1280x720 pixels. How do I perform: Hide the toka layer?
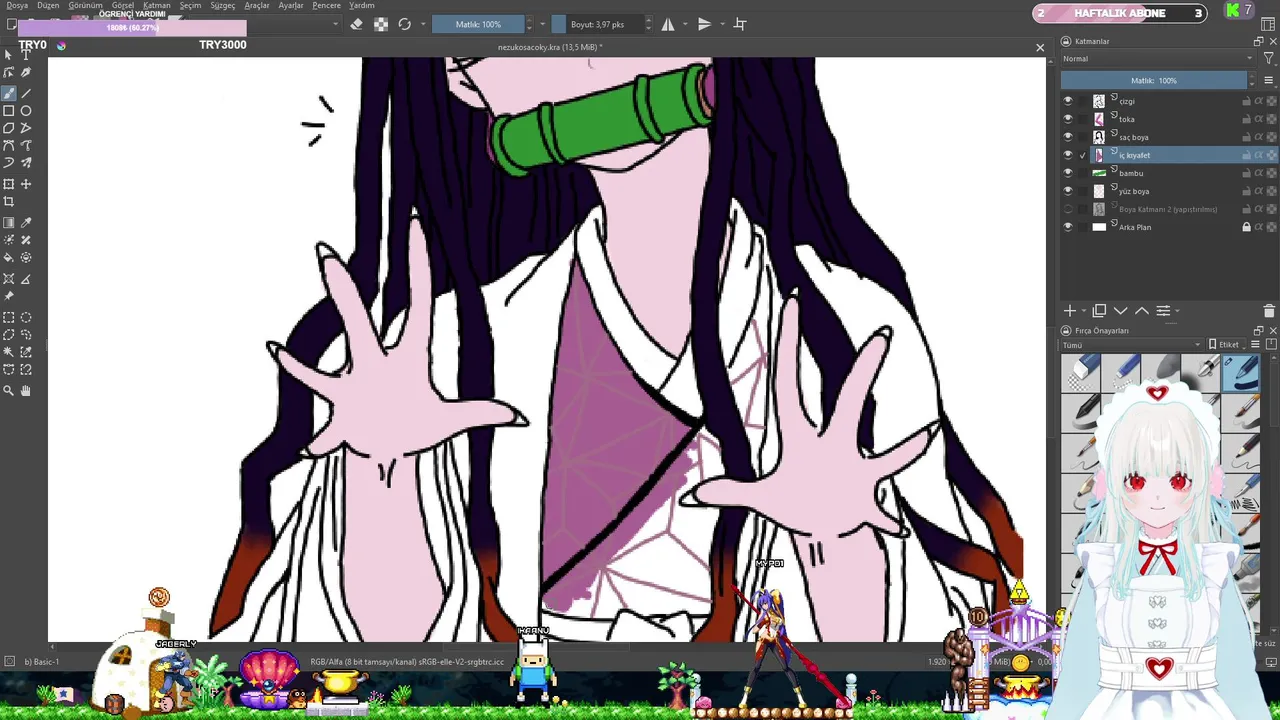coord(1067,119)
